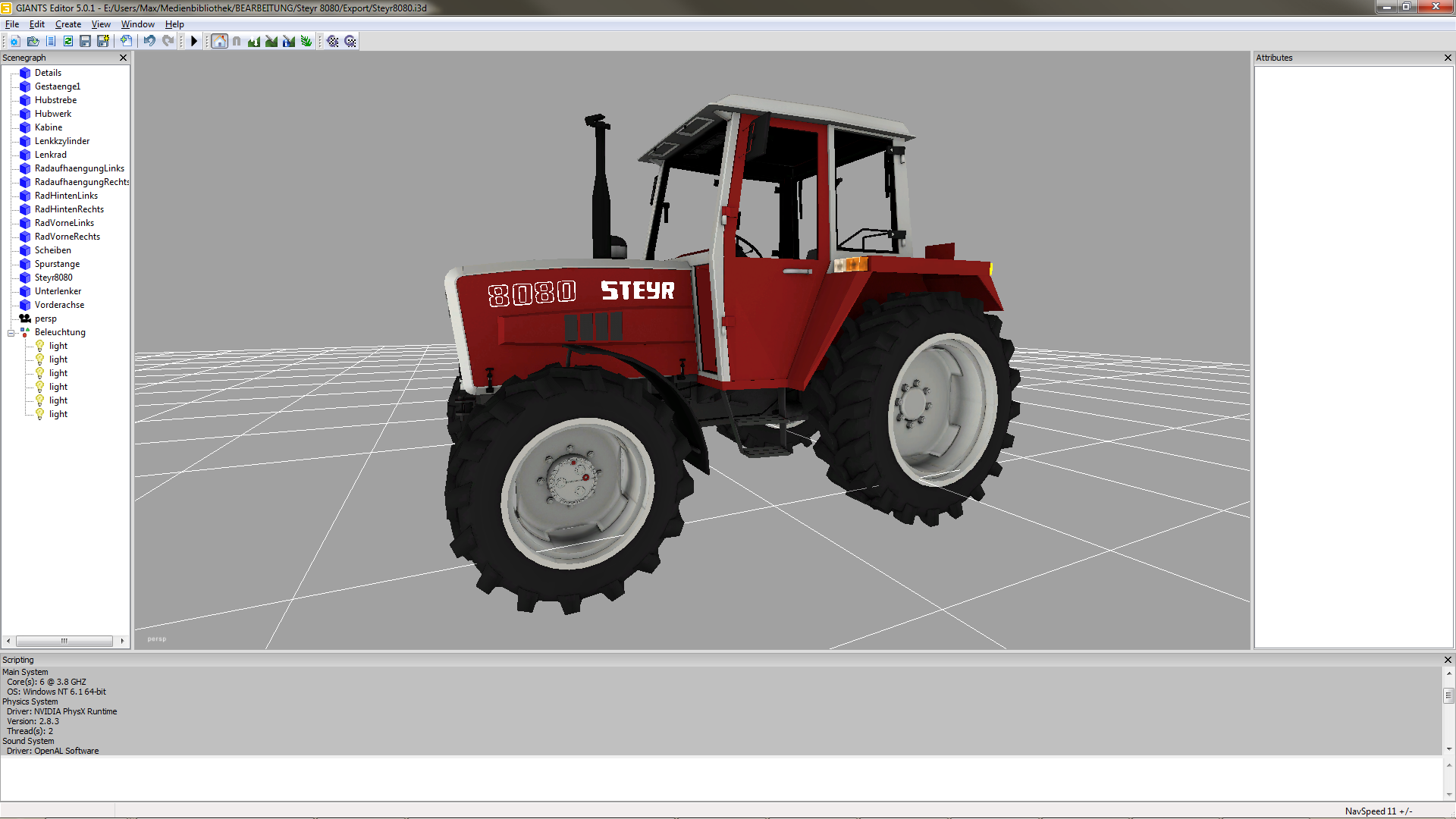Image resolution: width=1456 pixels, height=819 pixels.
Task: Open the File menu
Action: 12,24
